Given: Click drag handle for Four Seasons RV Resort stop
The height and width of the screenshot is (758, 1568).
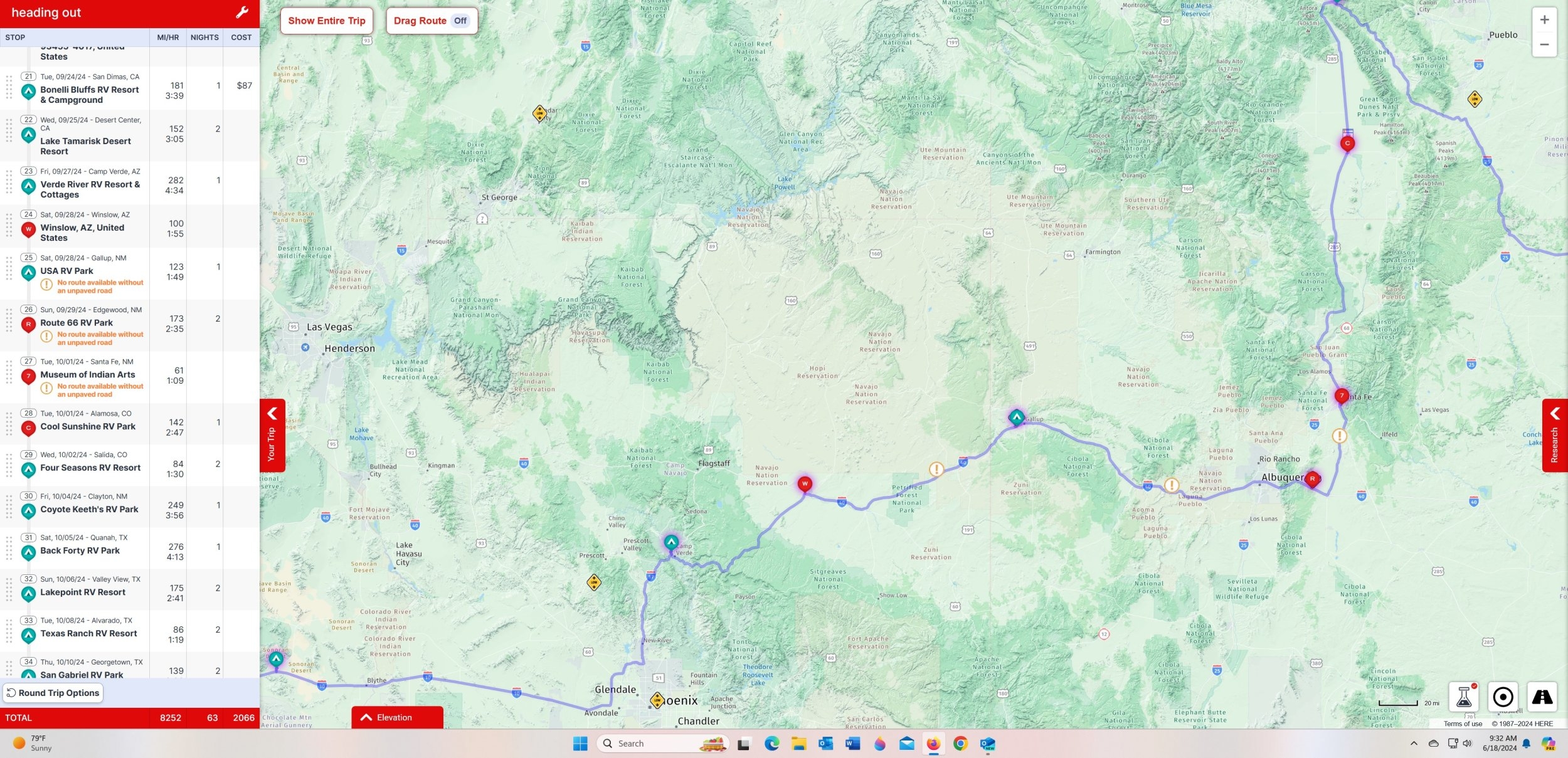Looking at the screenshot, I should (x=9, y=465).
